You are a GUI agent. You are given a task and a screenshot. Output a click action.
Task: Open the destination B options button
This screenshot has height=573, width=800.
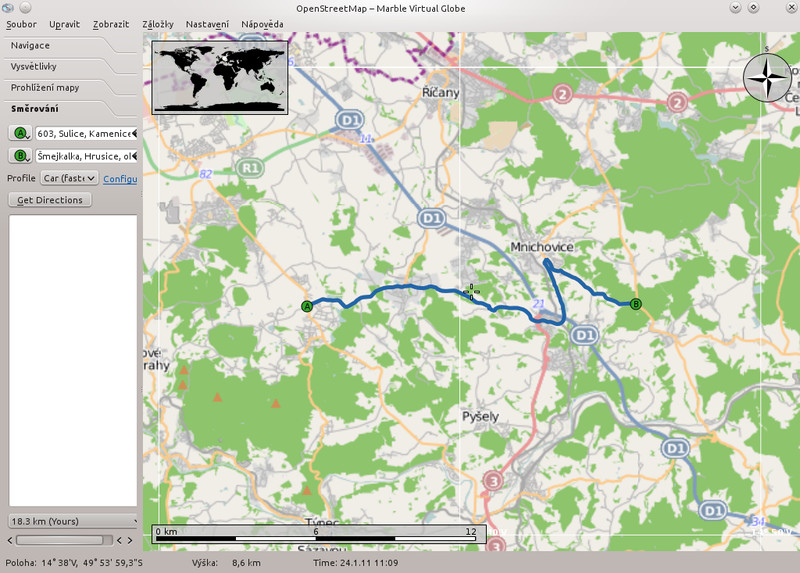[20, 156]
